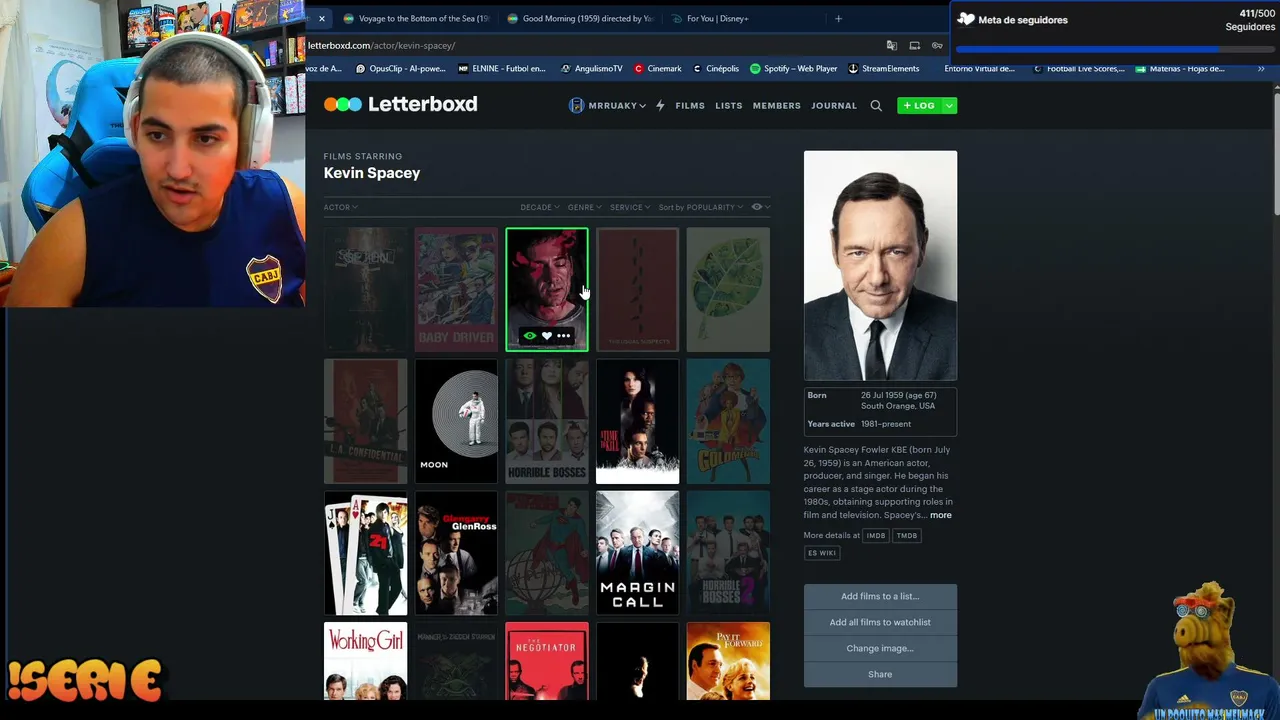Open the Glengarry Glen Ross poster
The image size is (1280, 720).
(x=456, y=553)
